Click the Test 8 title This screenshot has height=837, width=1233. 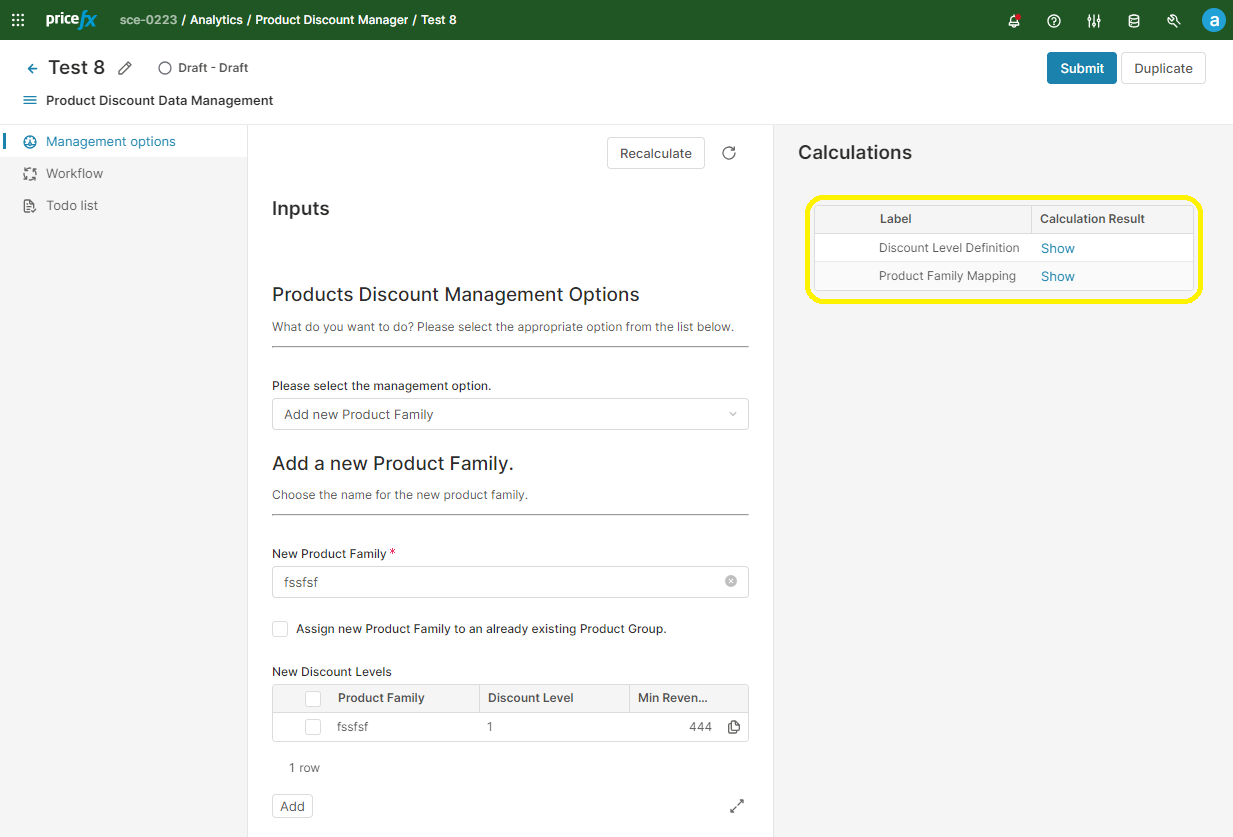tap(76, 68)
